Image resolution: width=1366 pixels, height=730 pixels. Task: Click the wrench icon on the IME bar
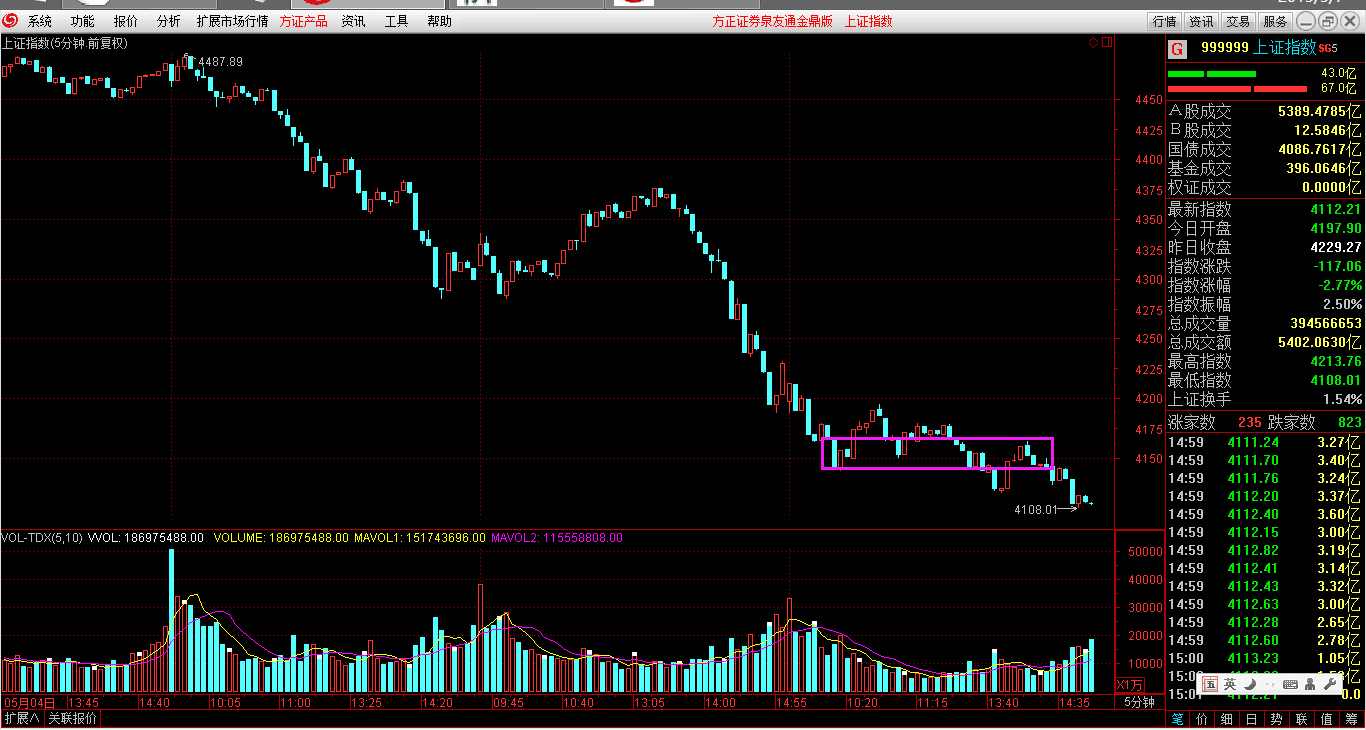[x=1329, y=684]
